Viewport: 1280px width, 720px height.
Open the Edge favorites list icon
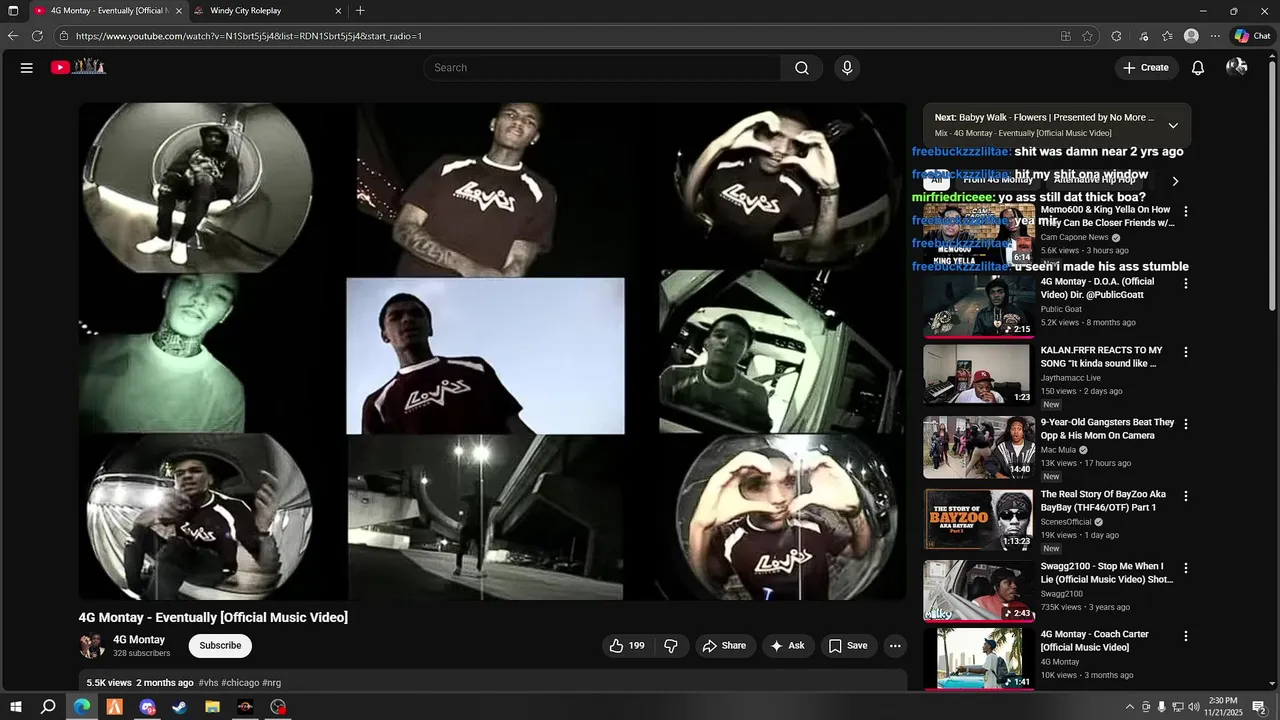coord(1167,36)
